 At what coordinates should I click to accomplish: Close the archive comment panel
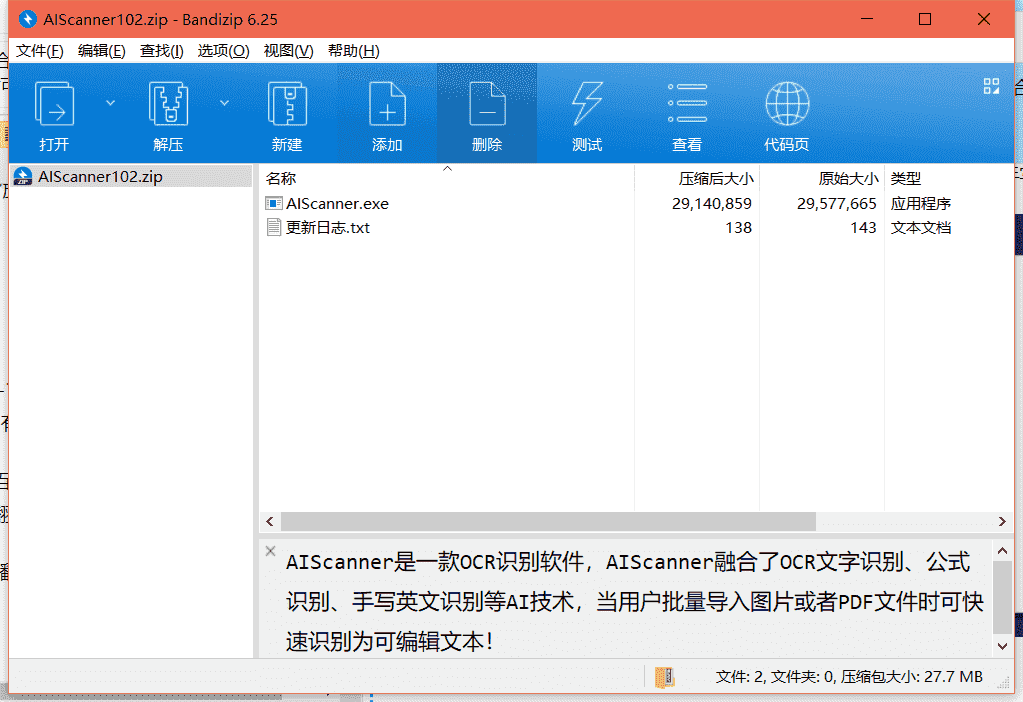(x=270, y=551)
